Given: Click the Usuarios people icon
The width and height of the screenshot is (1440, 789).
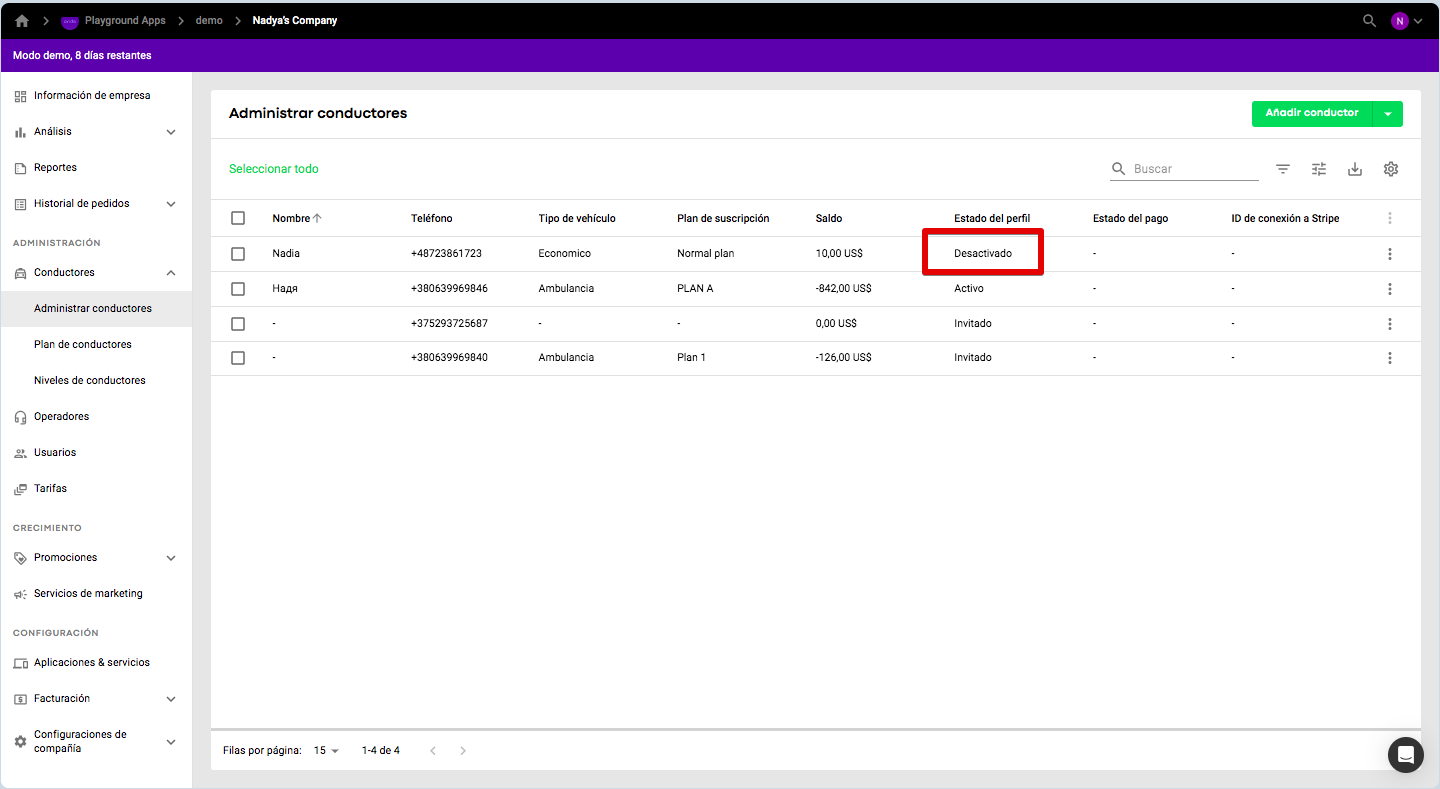Looking at the screenshot, I should pyautogui.click(x=20, y=453).
